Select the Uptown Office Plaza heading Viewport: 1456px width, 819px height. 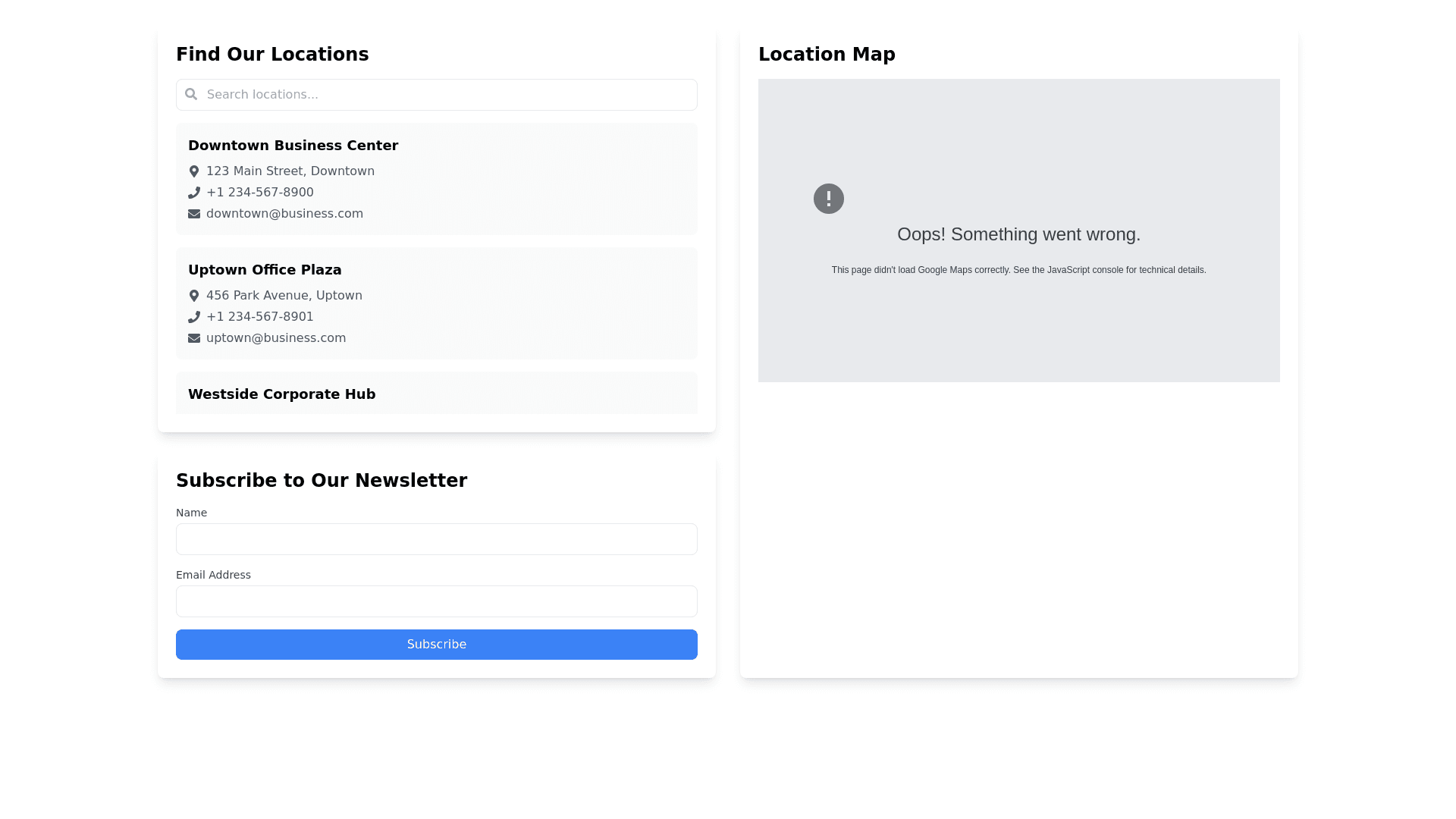pyautogui.click(x=265, y=270)
